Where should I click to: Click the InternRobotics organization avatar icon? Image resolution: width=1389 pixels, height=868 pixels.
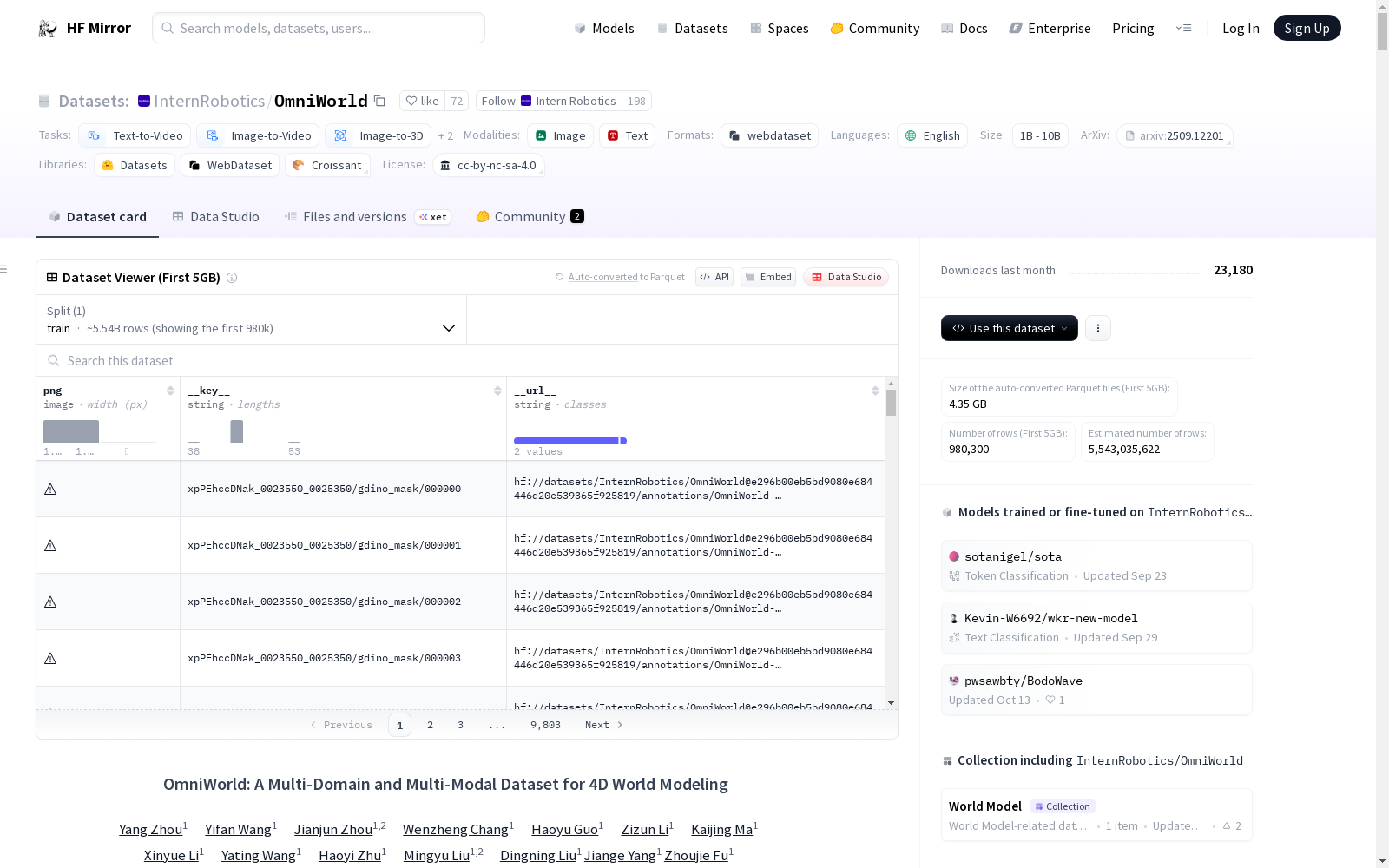pos(144,101)
